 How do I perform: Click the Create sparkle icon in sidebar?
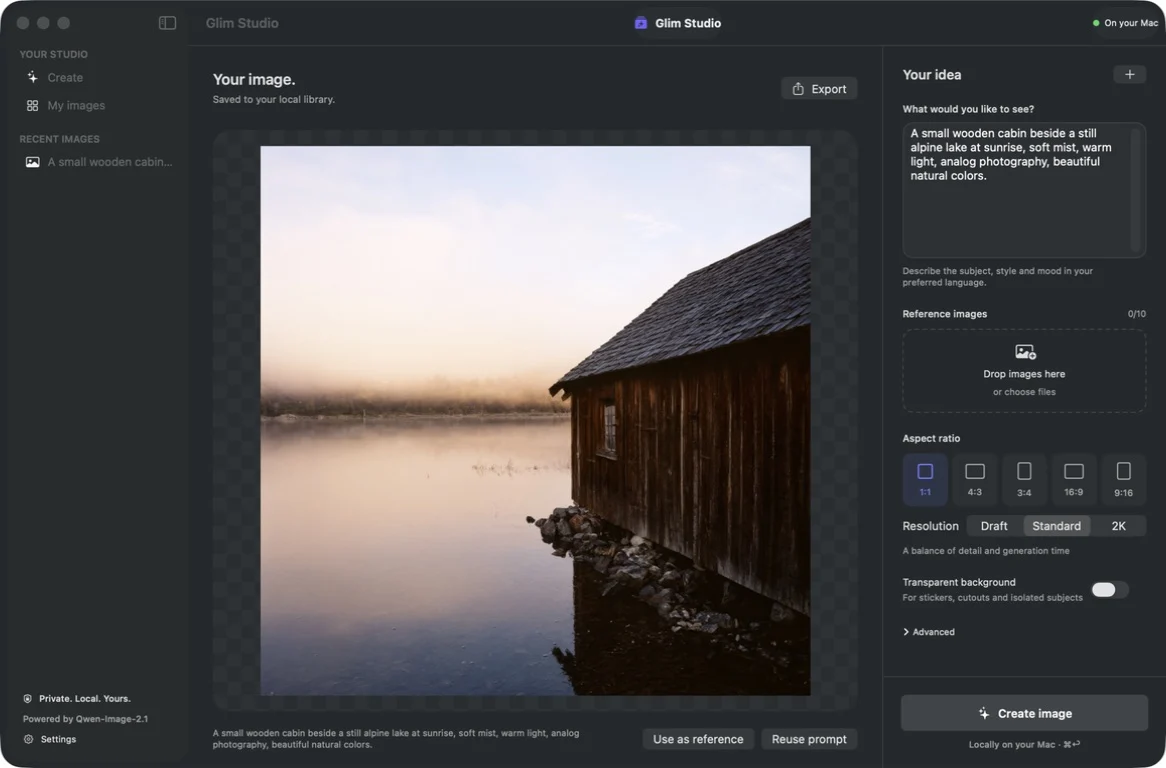click(32, 77)
